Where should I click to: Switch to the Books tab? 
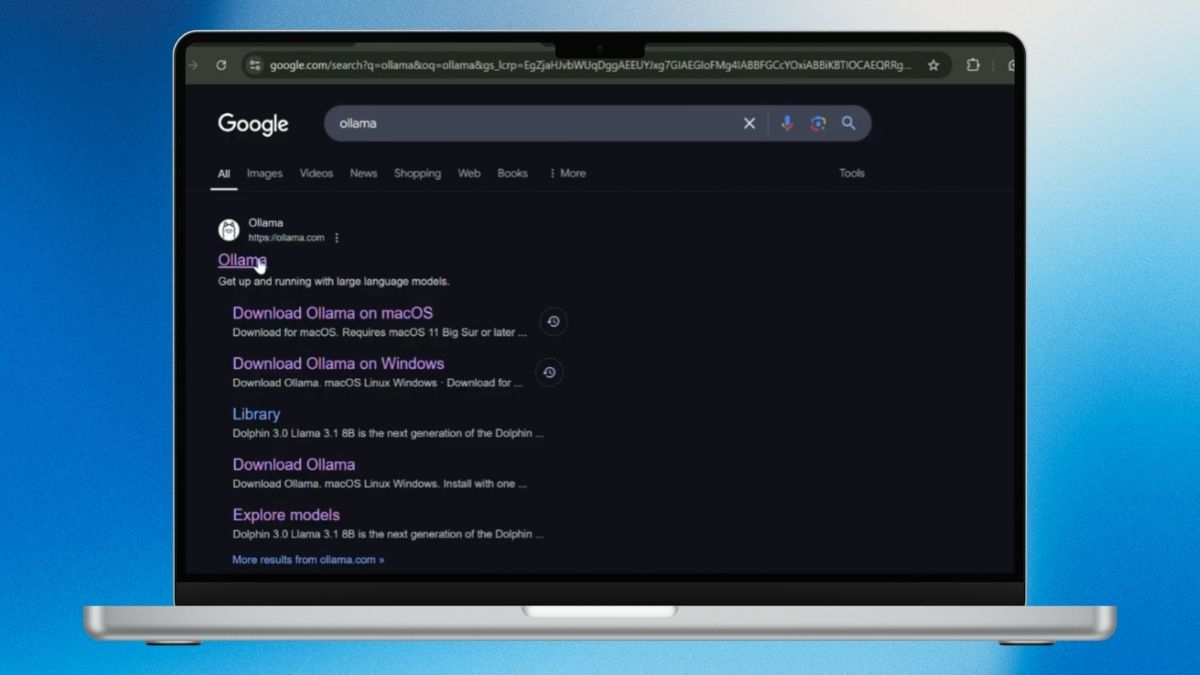click(512, 173)
